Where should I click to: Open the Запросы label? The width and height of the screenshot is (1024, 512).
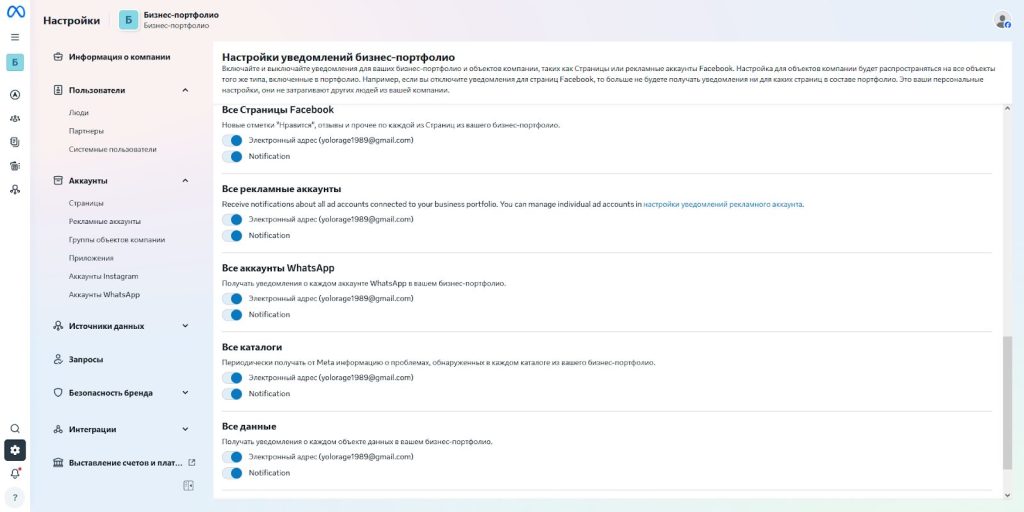[x=86, y=359]
